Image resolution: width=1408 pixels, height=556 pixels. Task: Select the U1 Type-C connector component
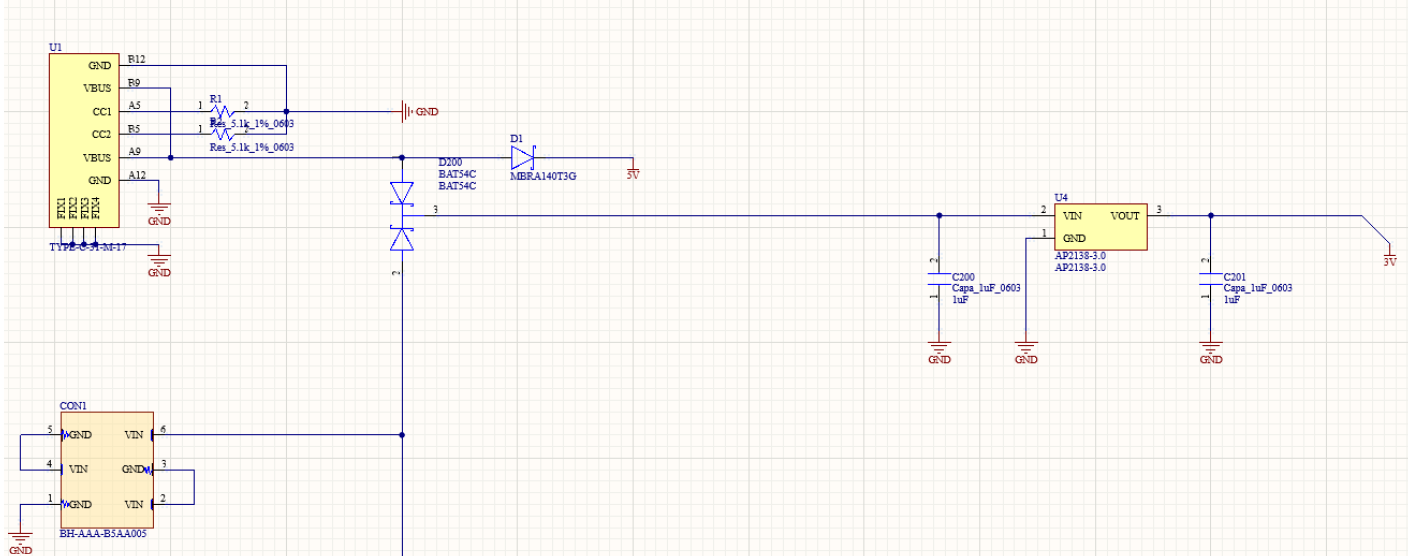(85, 140)
